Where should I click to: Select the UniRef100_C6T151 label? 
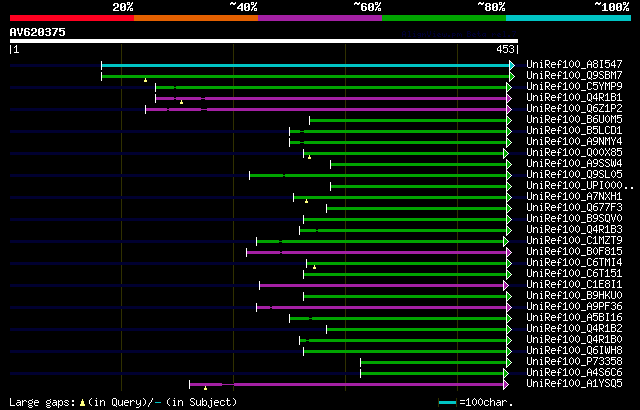(x=574, y=274)
